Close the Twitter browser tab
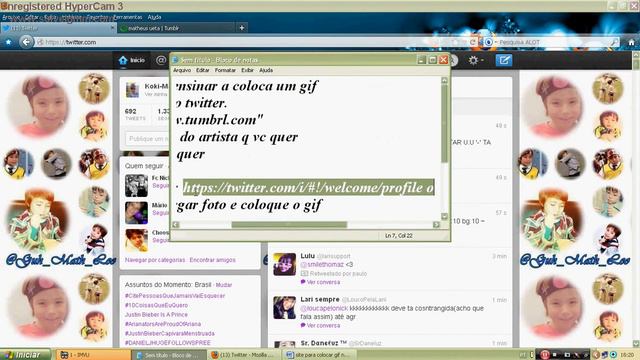This screenshot has width=640, height=360. pyautogui.click(x=113, y=28)
